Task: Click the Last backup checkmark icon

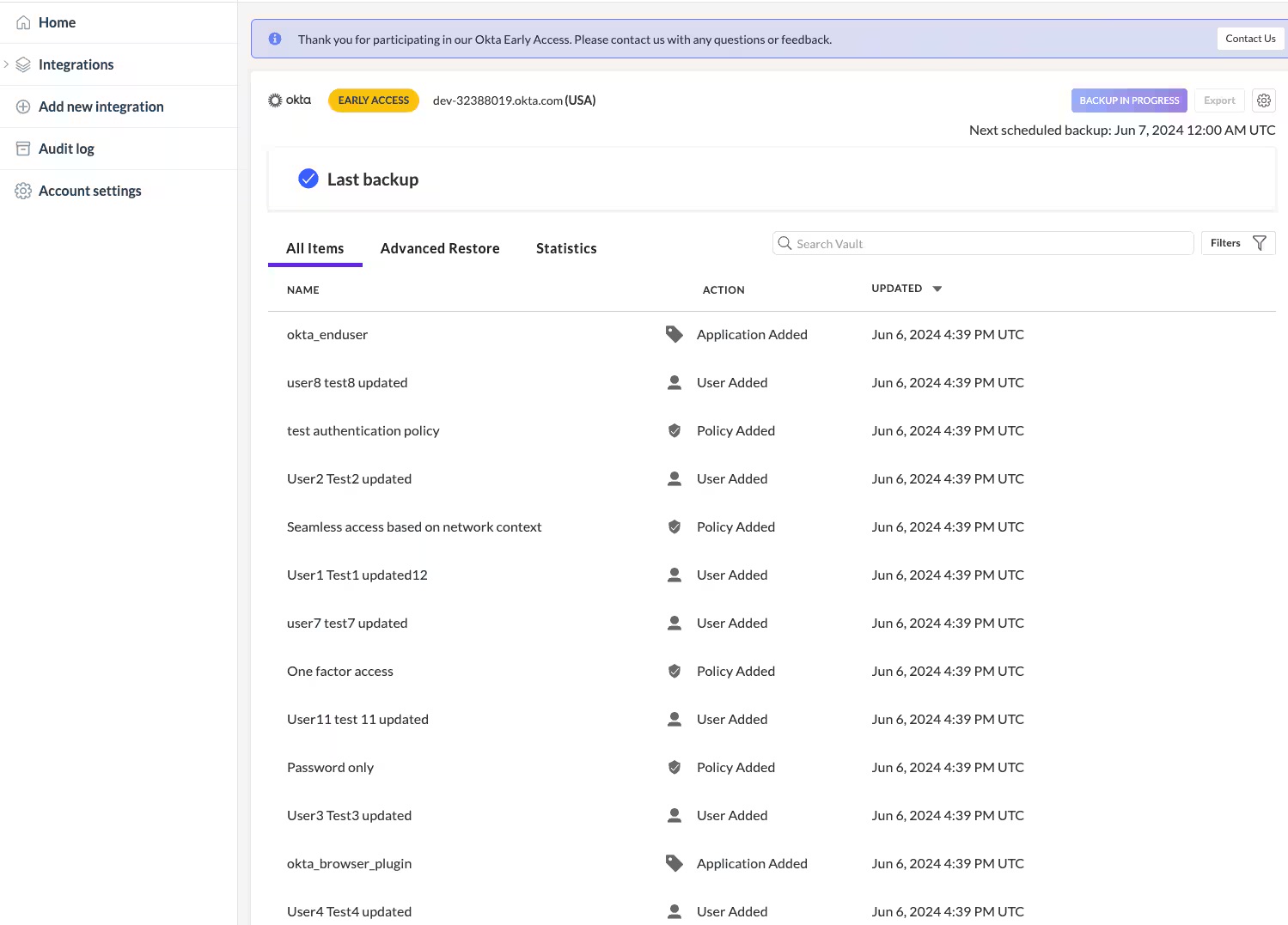Action: pyautogui.click(x=308, y=179)
